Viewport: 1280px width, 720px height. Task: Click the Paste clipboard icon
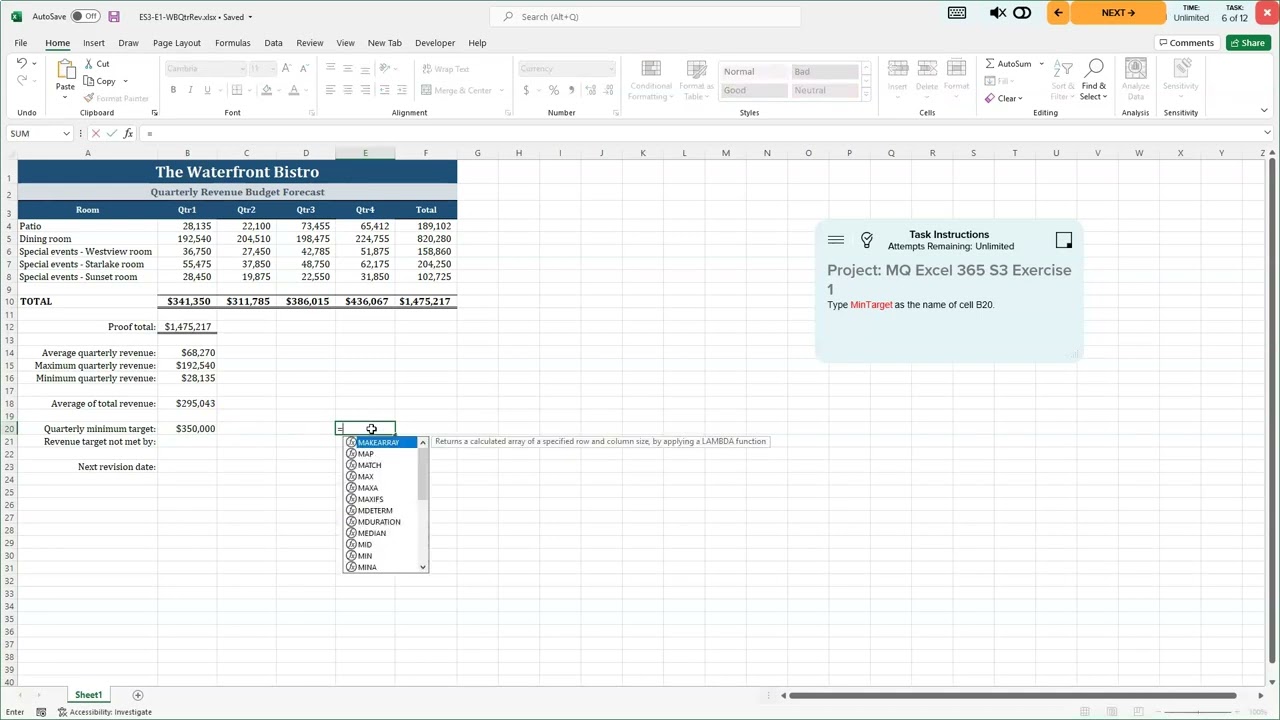click(65, 69)
